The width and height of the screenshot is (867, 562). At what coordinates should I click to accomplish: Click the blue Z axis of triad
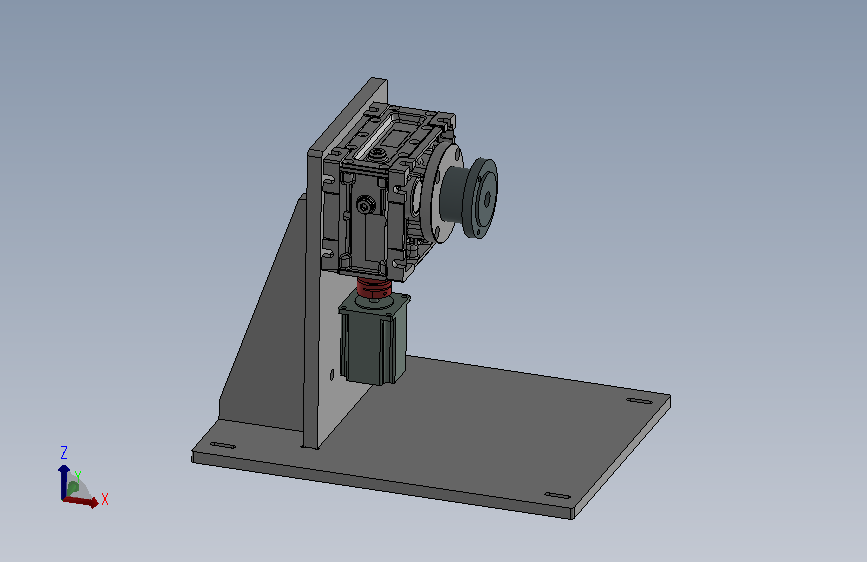[64, 481]
